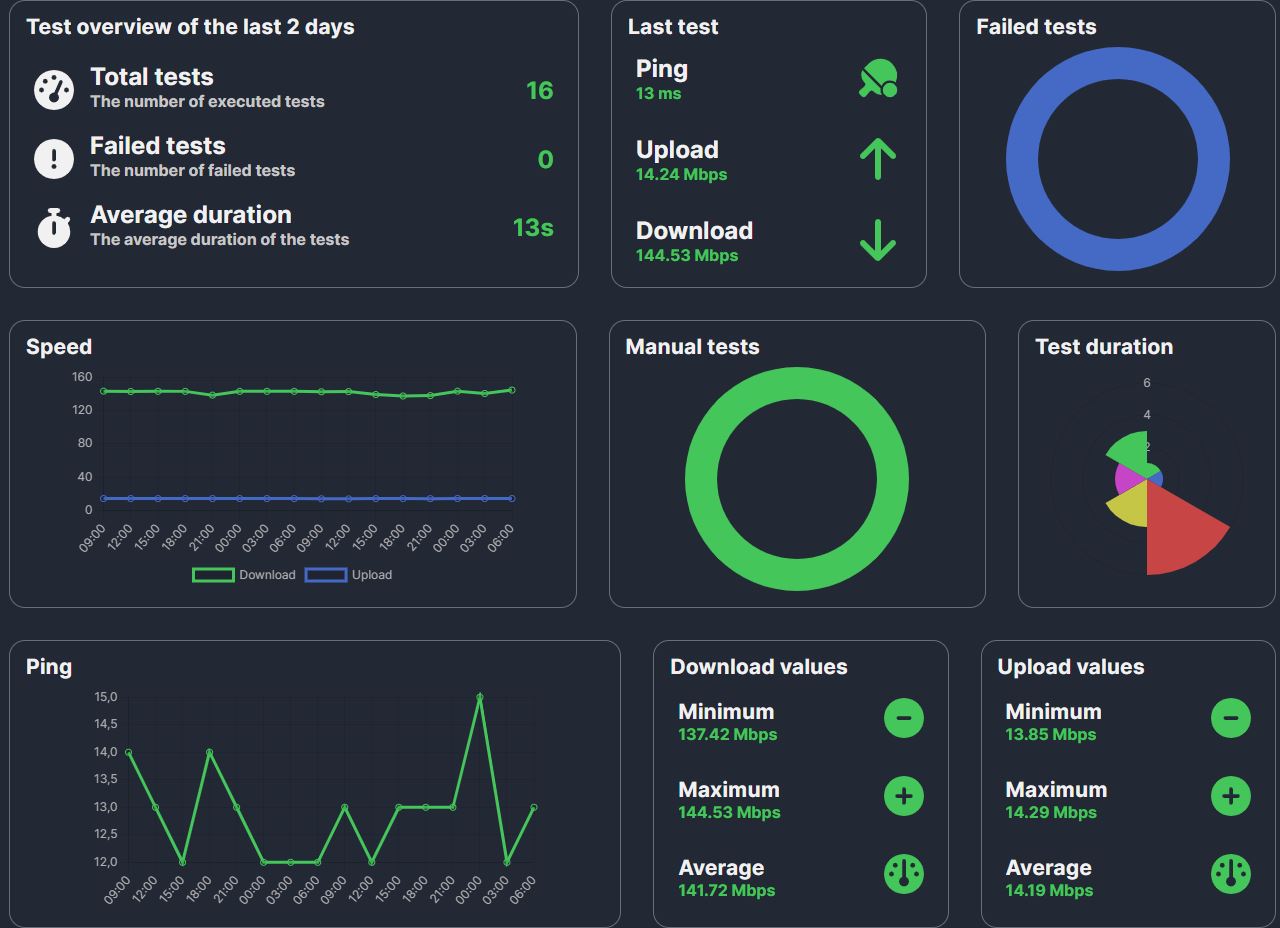The height and width of the screenshot is (928, 1280).
Task: Click the green Download arrow icon
Action: (x=877, y=240)
